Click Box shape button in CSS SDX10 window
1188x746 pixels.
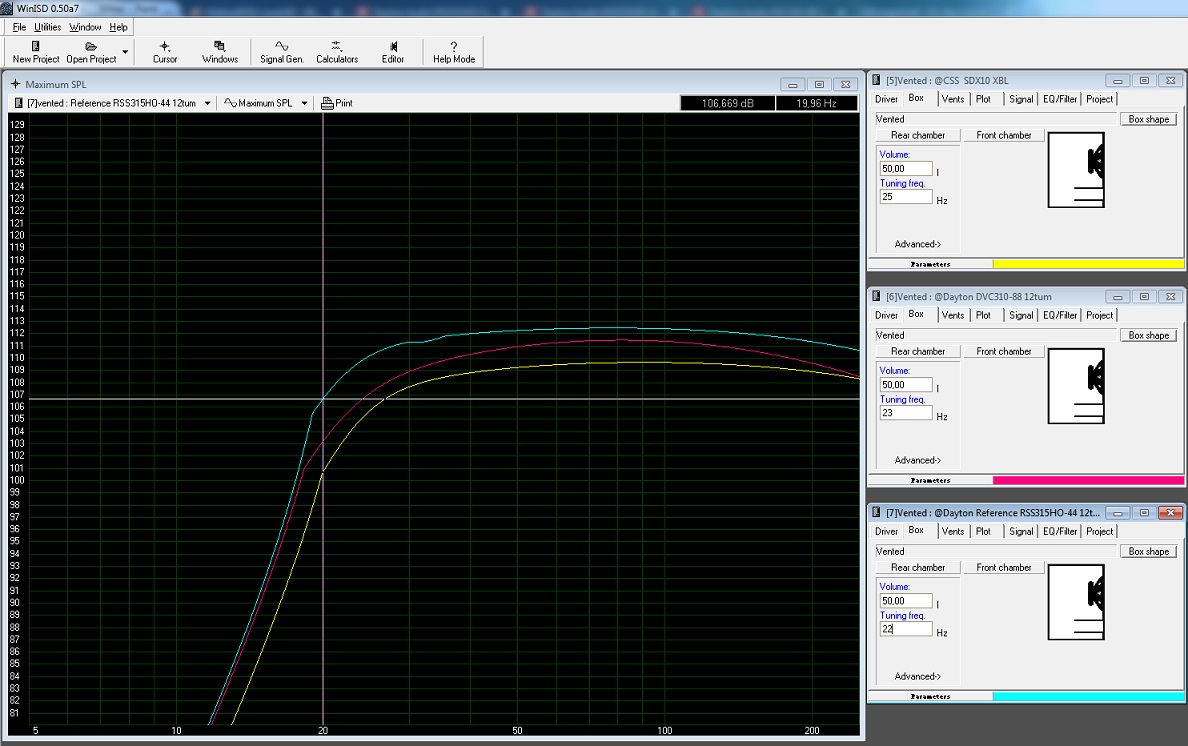point(1148,119)
